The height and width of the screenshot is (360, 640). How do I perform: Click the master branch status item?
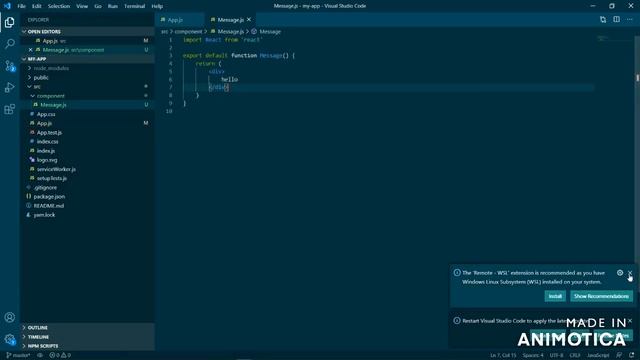[x=18, y=356]
